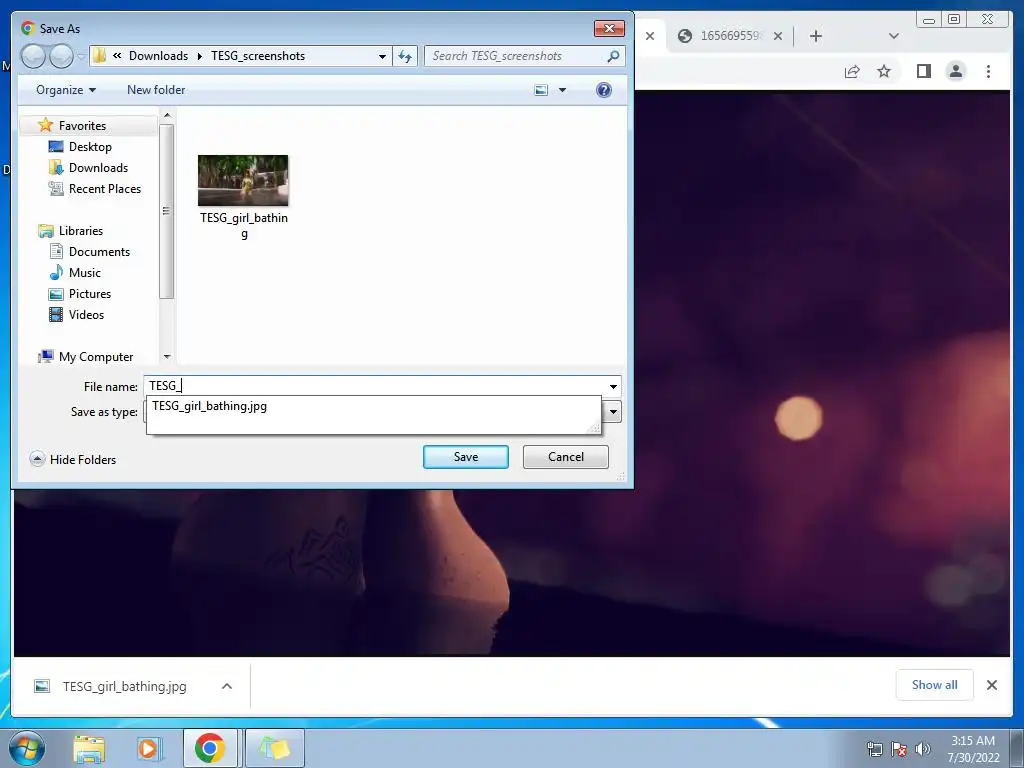Open the Save as type dropdown
The width and height of the screenshot is (1024, 768).
coord(613,411)
